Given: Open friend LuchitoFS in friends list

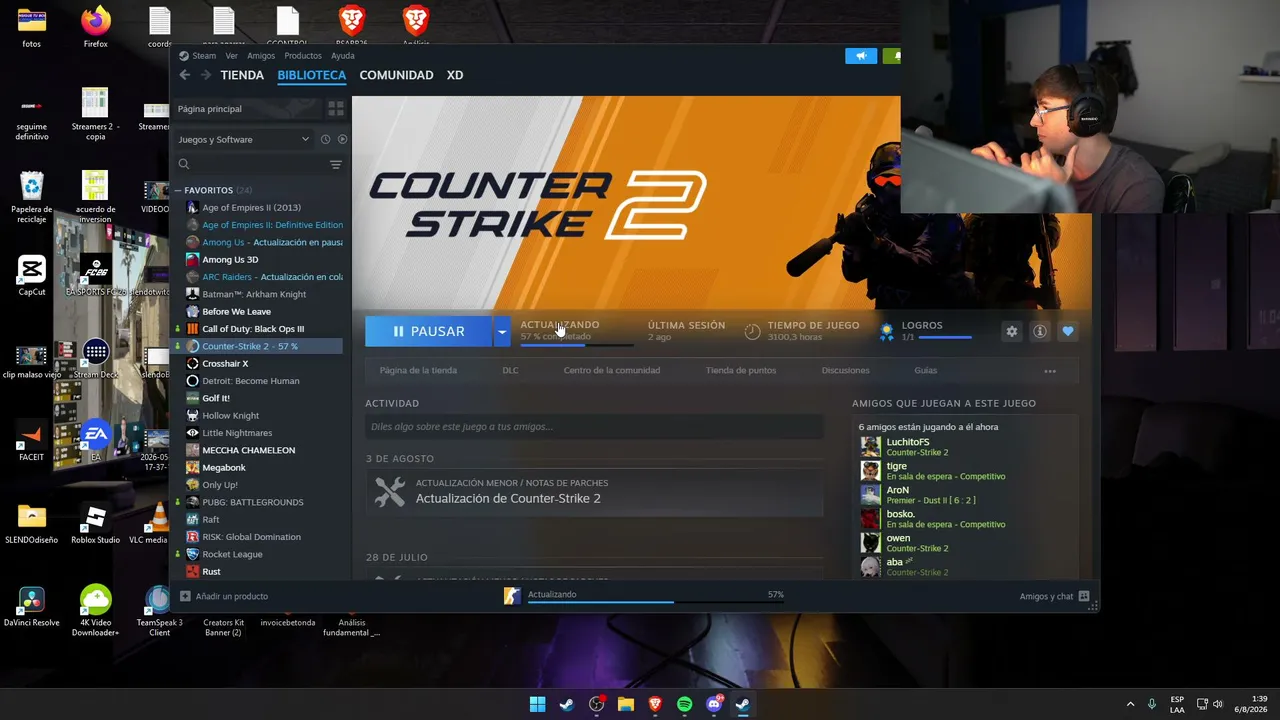Looking at the screenshot, I should tap(907, 442).
